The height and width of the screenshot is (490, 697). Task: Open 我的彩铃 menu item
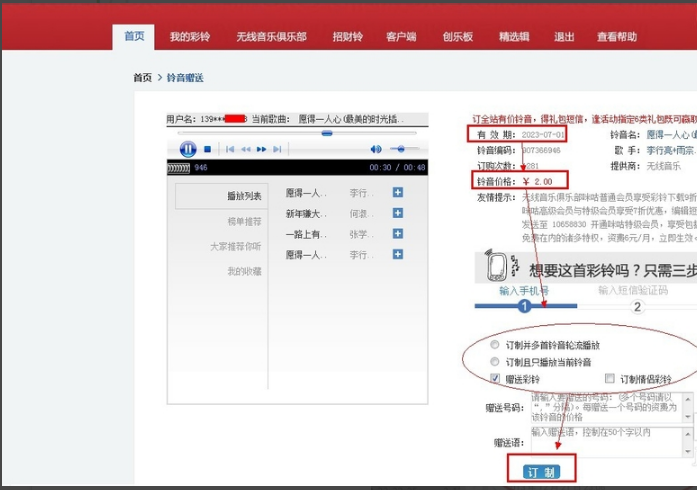click(x=190, y=36)
